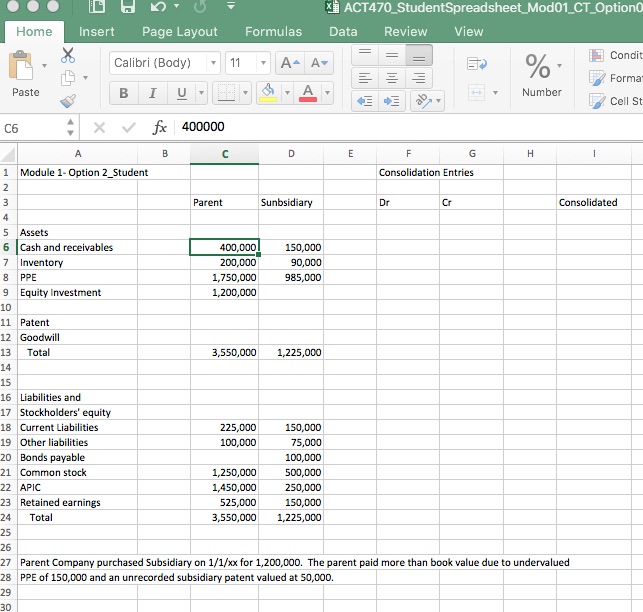Click the formula bar showing 400000
Image resolution: width=643 pixels, height=612 pixels.
point(408,127)
